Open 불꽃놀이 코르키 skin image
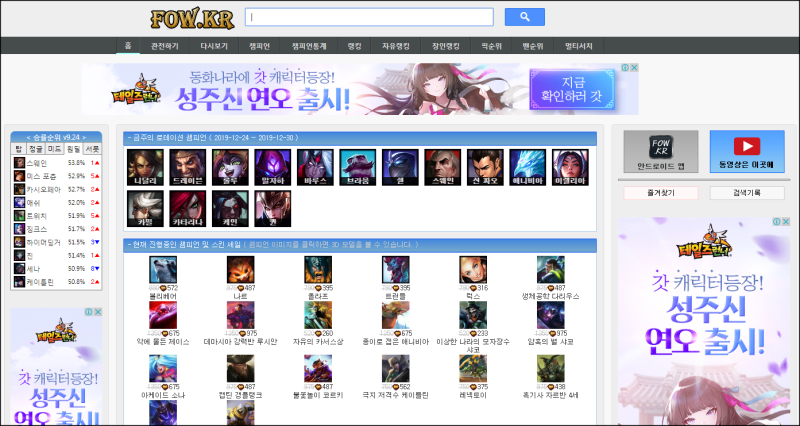This screenshot has width=800, height=426. point(318,368)
